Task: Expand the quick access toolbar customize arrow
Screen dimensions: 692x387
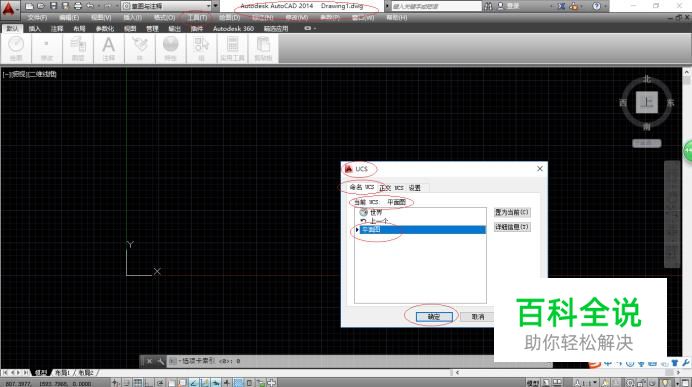Action: click(216, 6)
